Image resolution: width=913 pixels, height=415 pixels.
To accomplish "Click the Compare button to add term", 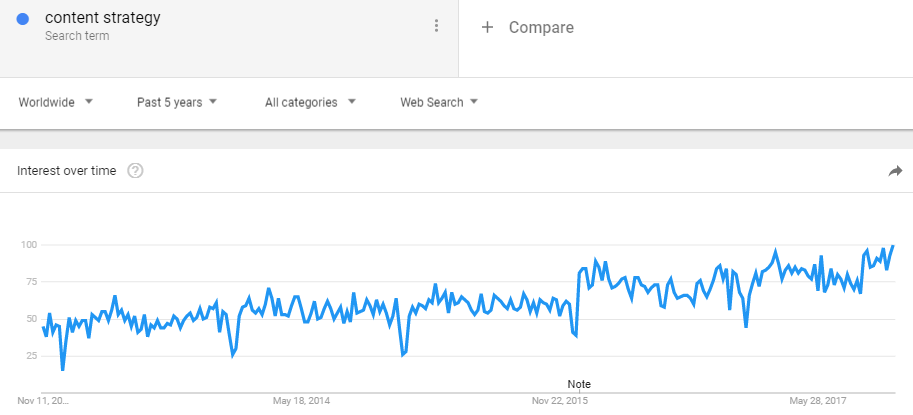I will coord(528,27).
